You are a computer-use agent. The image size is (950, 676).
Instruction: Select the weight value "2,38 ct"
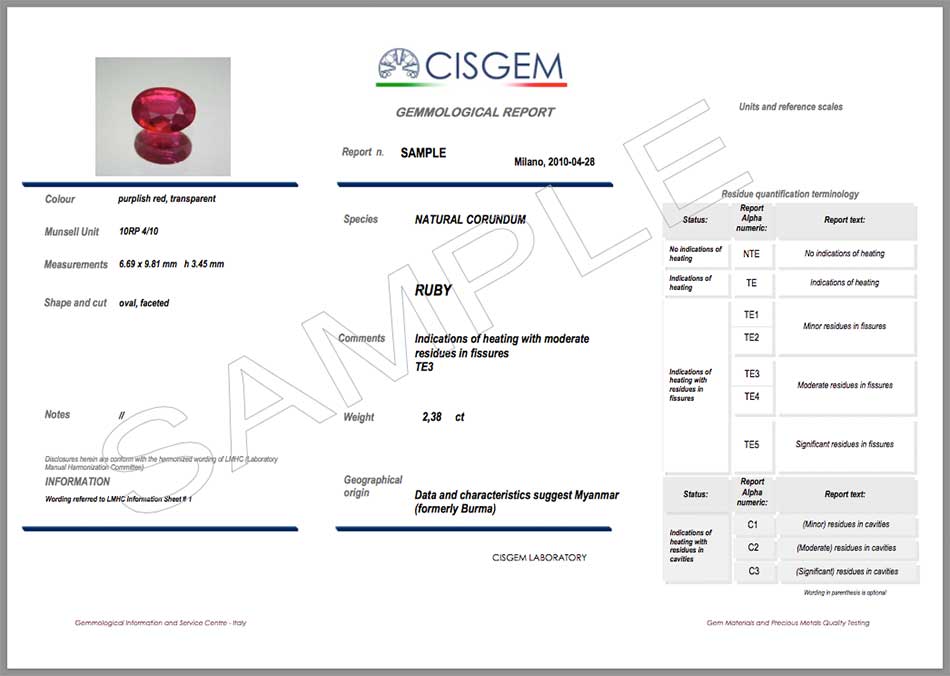(x=443, y=417)
